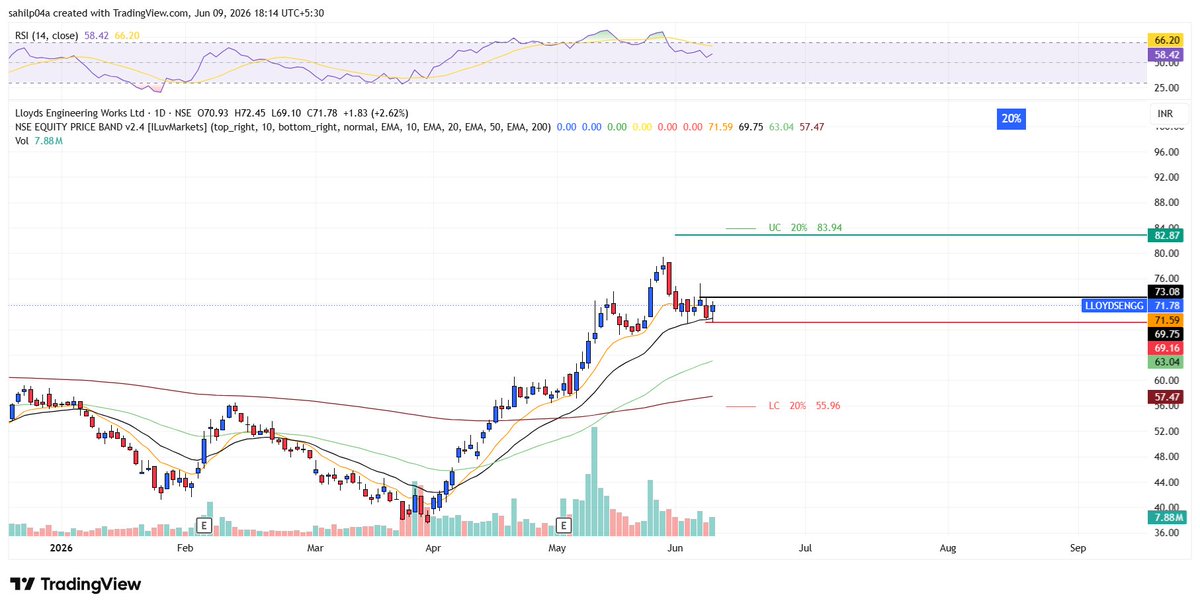Screen dimensions: 1200x609
Task: Click the Sep label on the time axis
Action: pos(1078,549)
